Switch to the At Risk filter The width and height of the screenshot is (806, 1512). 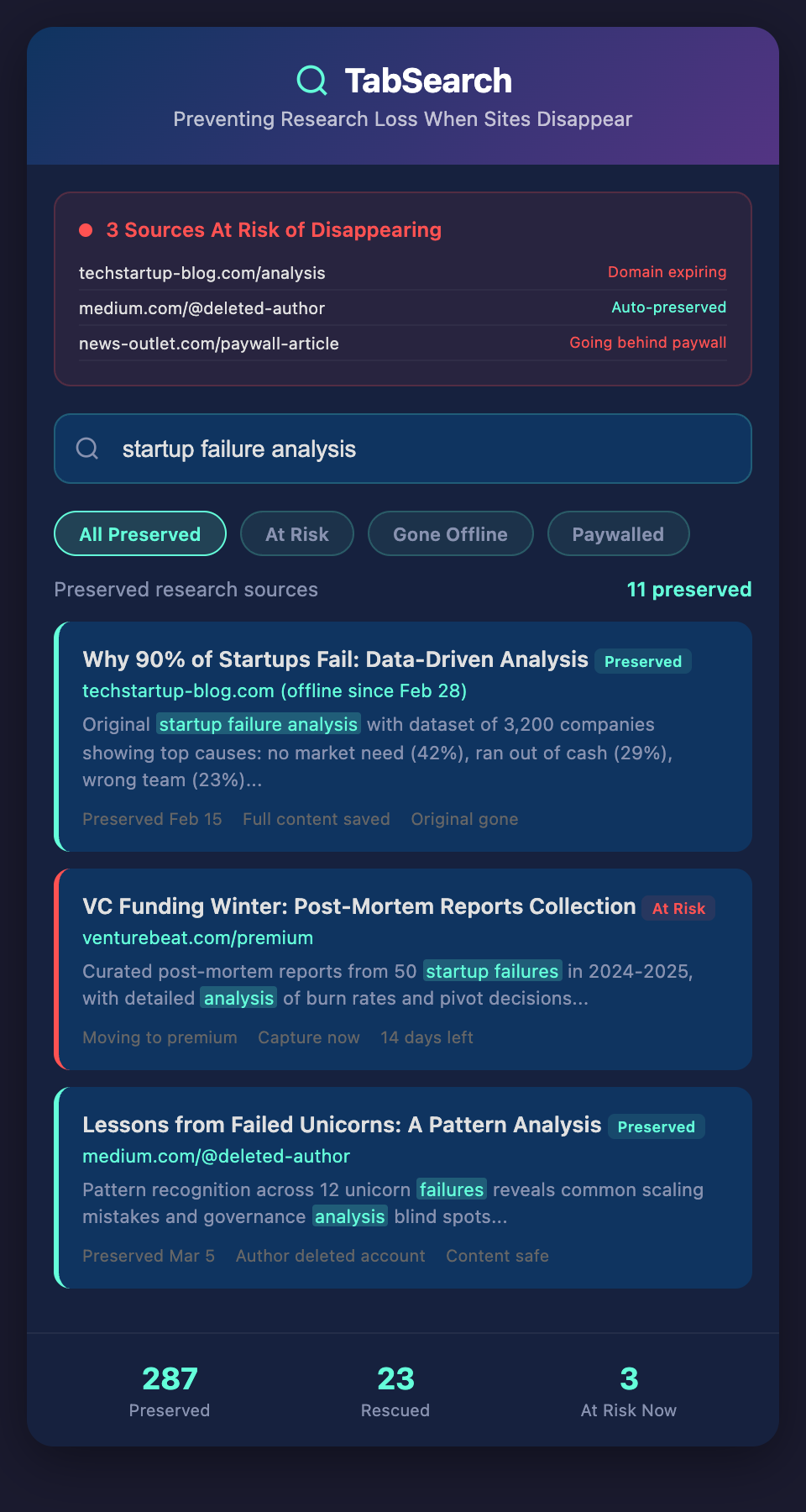[297, 534]
